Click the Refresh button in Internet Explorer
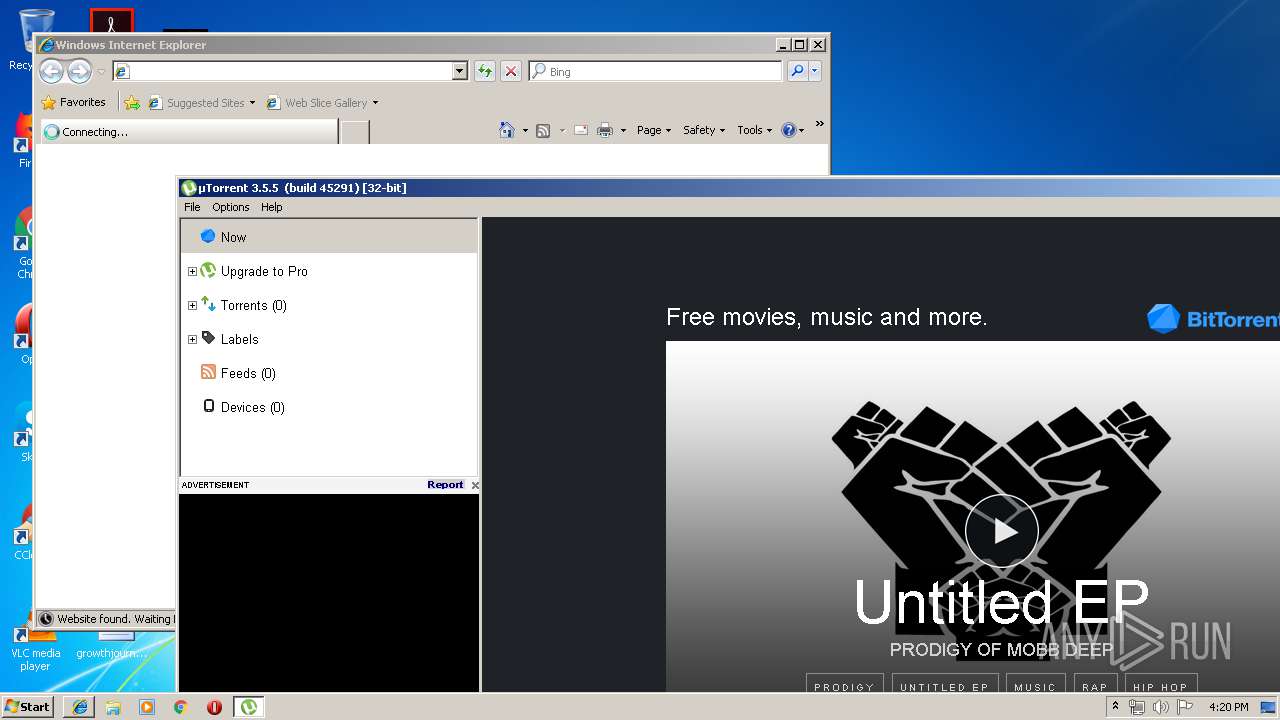This screenshot has width=1280, height=720. click(x=485, y=71)
